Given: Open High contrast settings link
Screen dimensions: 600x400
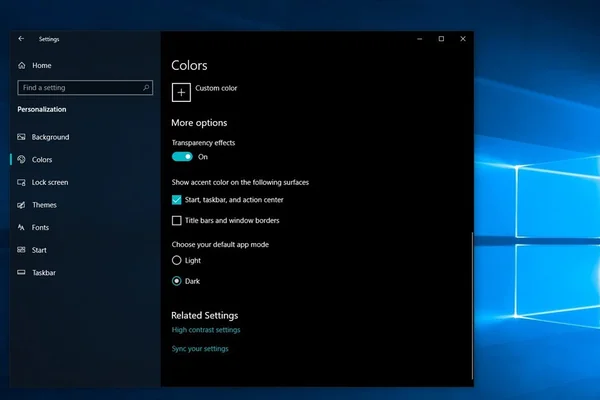Looking at the screenshot, I should [x=206, y=330].
